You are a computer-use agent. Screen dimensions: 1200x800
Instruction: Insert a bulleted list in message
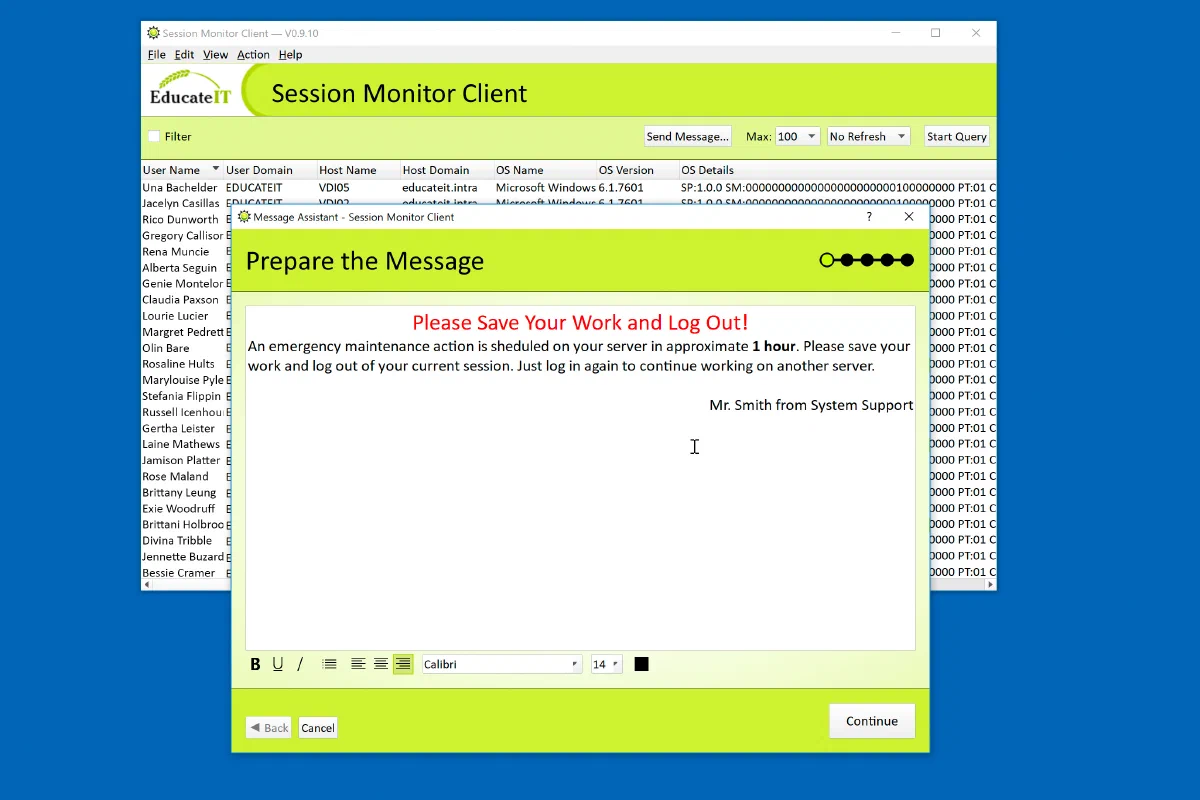[x=330, y=664]
